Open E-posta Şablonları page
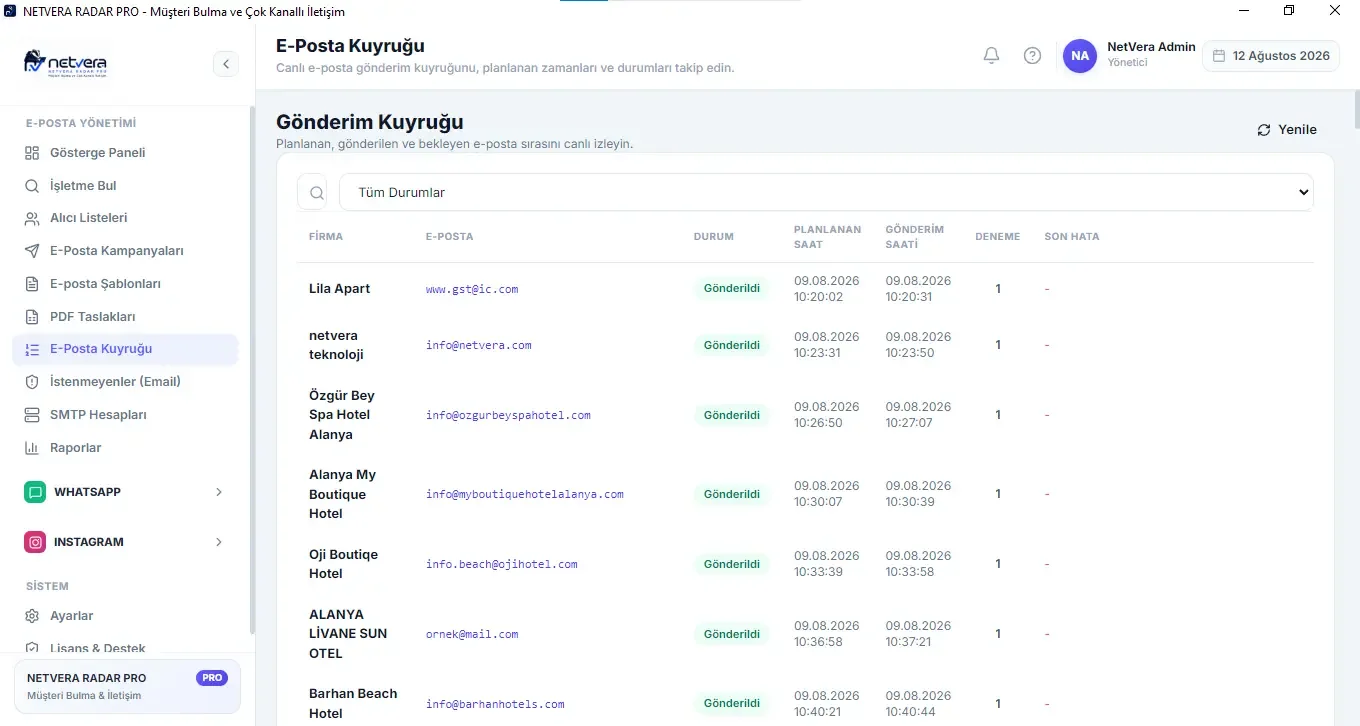This screenshot has height=726, width=1360. 126,284
